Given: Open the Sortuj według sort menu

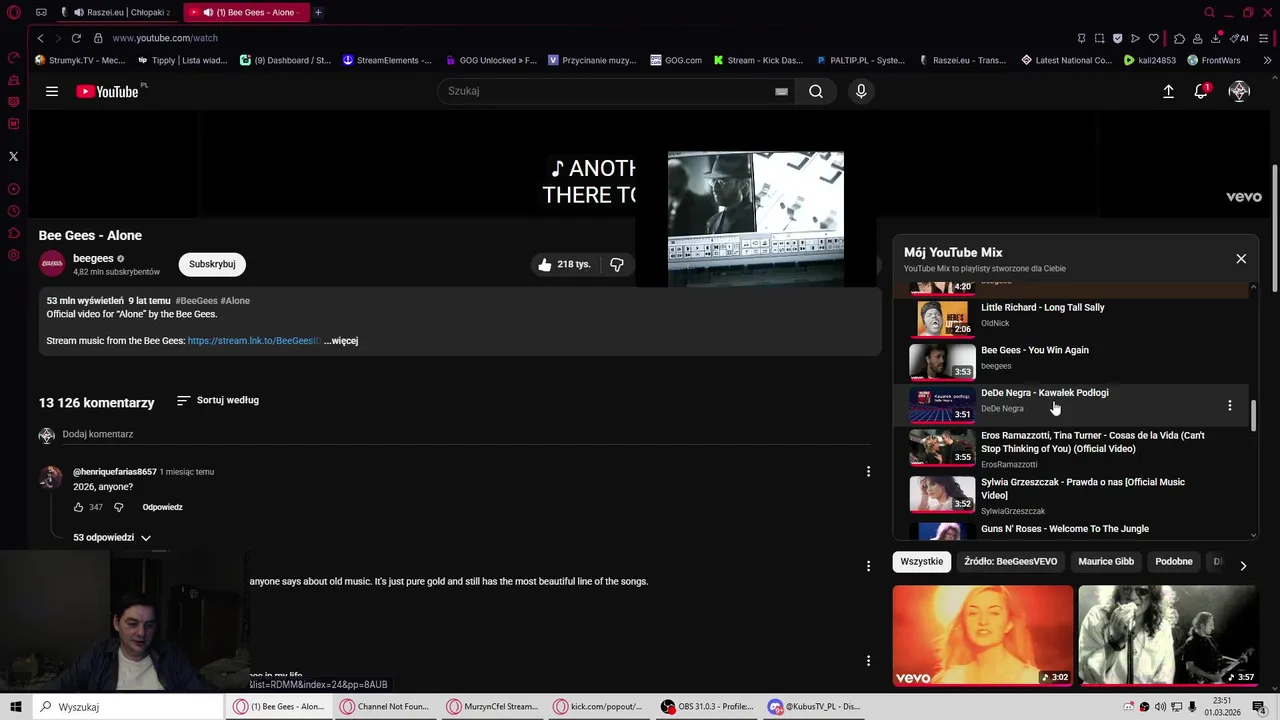Looking at the screenshot, I should 218,400.
